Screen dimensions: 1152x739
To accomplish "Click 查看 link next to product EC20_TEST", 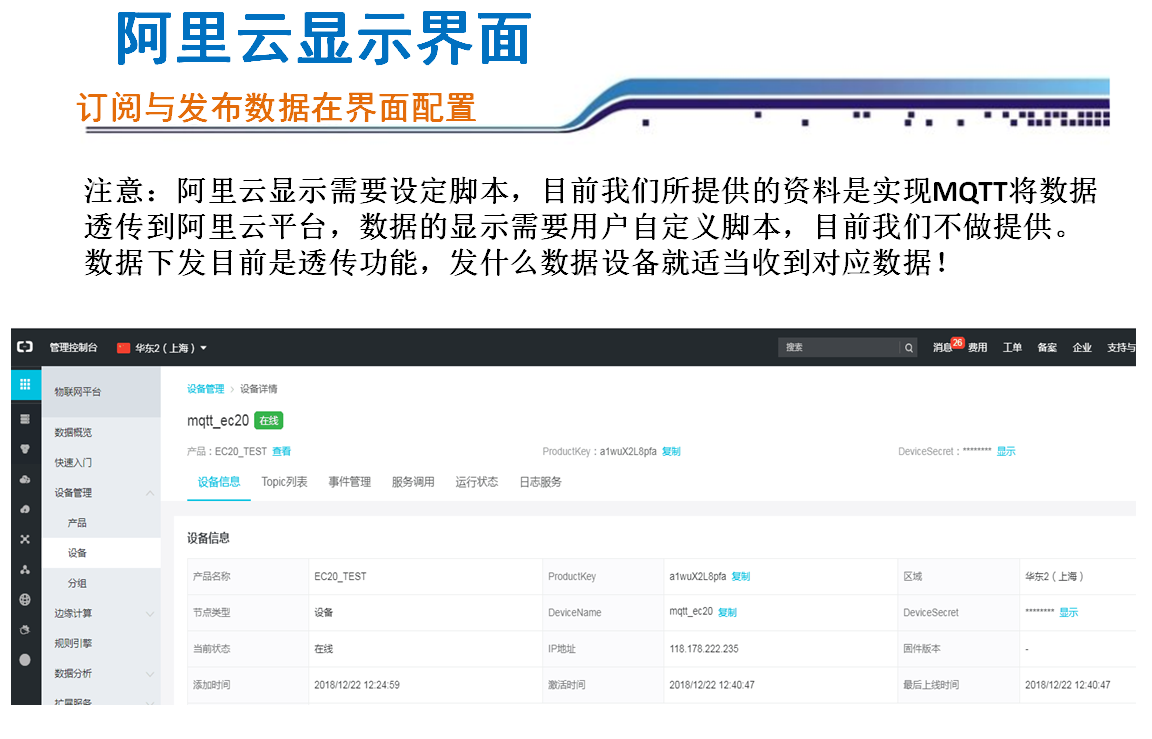I will coord(282,451).
